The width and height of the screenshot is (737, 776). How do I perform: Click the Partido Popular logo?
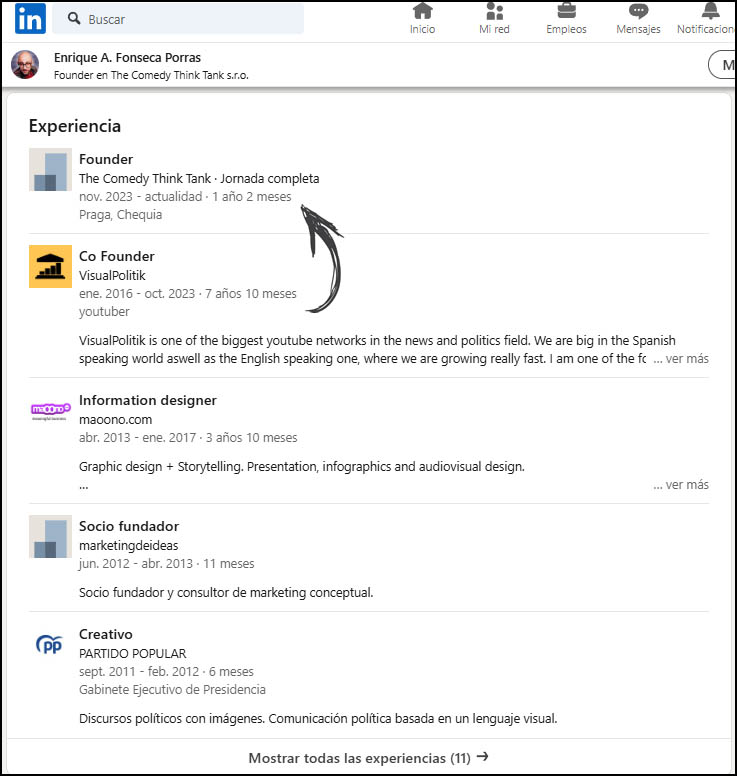pos(50,645)
